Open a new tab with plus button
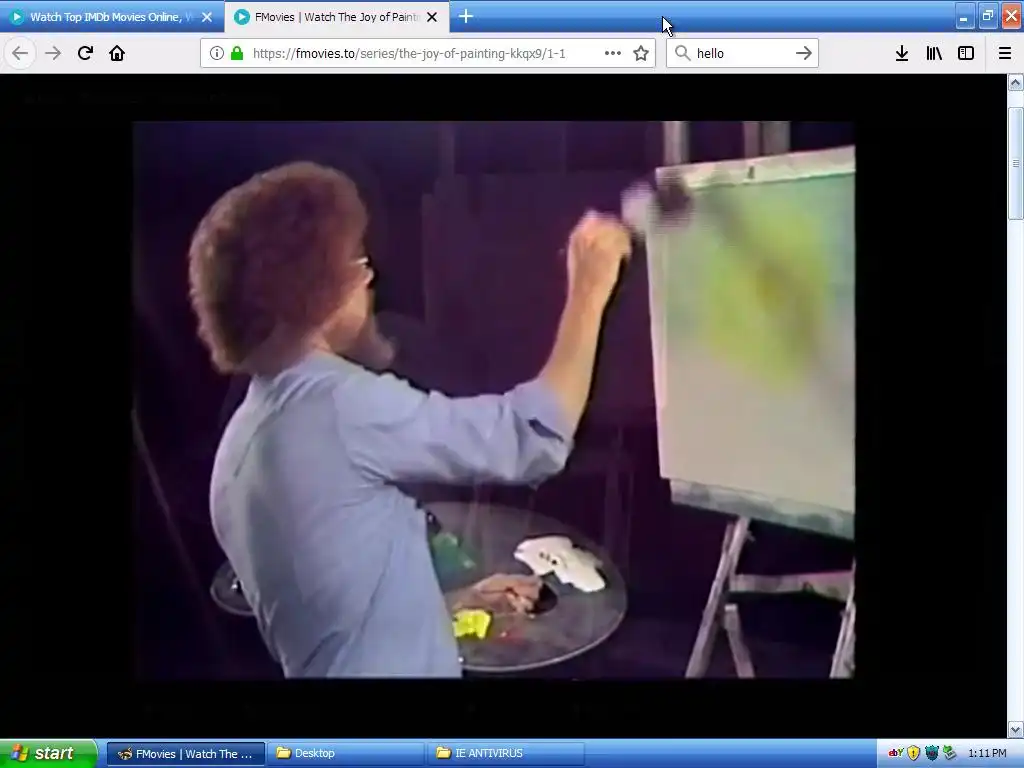The height and width of the screenshot is (768, 1024). point(466,16)
